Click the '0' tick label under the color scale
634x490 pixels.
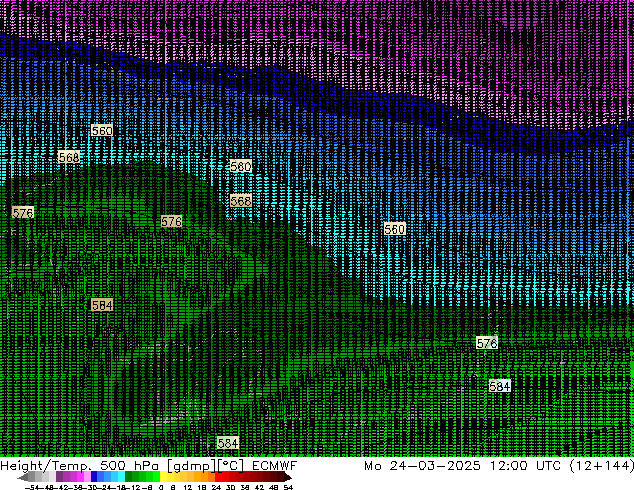(x=161, y=487)
